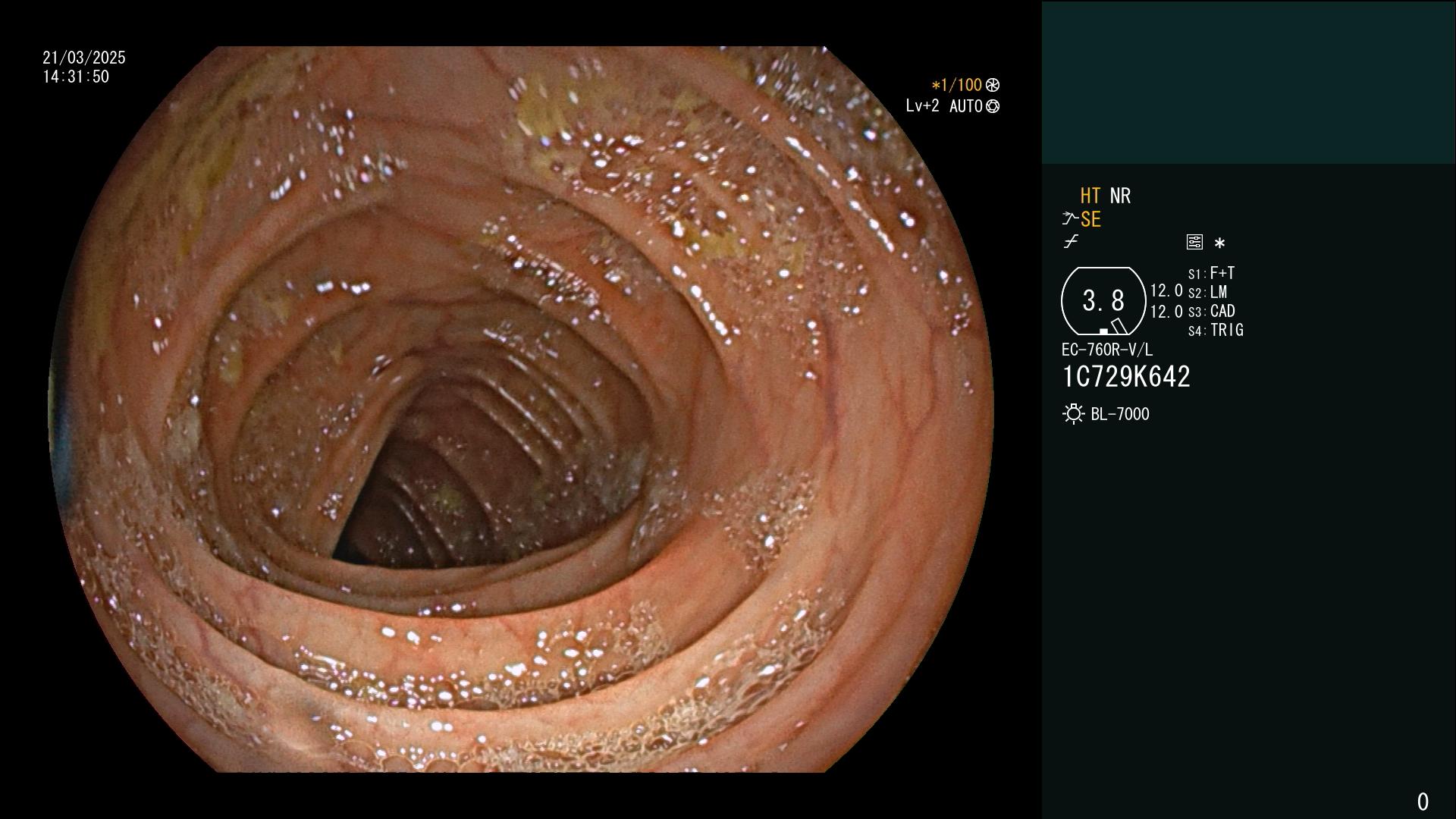Click the lamp icon beside BL-7000
The width and height of the screenshot is (1456, 819).
coord(1073,414)
